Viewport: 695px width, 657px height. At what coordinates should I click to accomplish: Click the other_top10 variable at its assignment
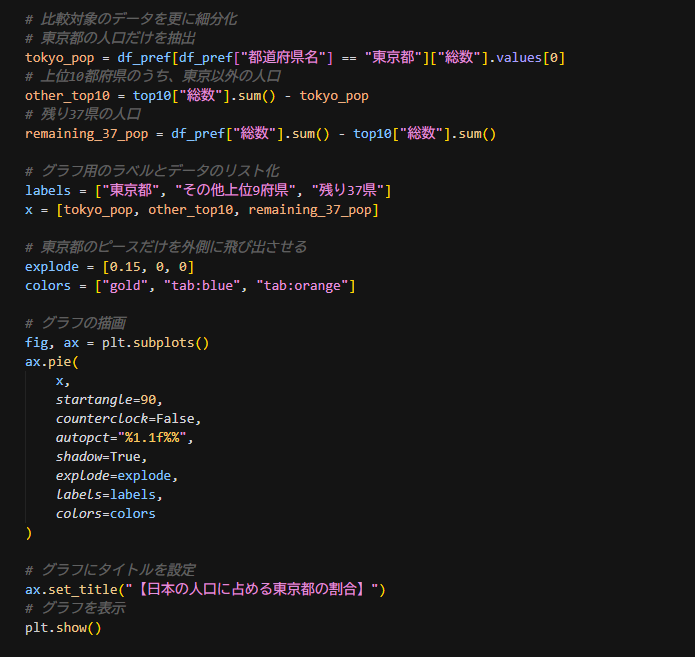coord(67,96)
